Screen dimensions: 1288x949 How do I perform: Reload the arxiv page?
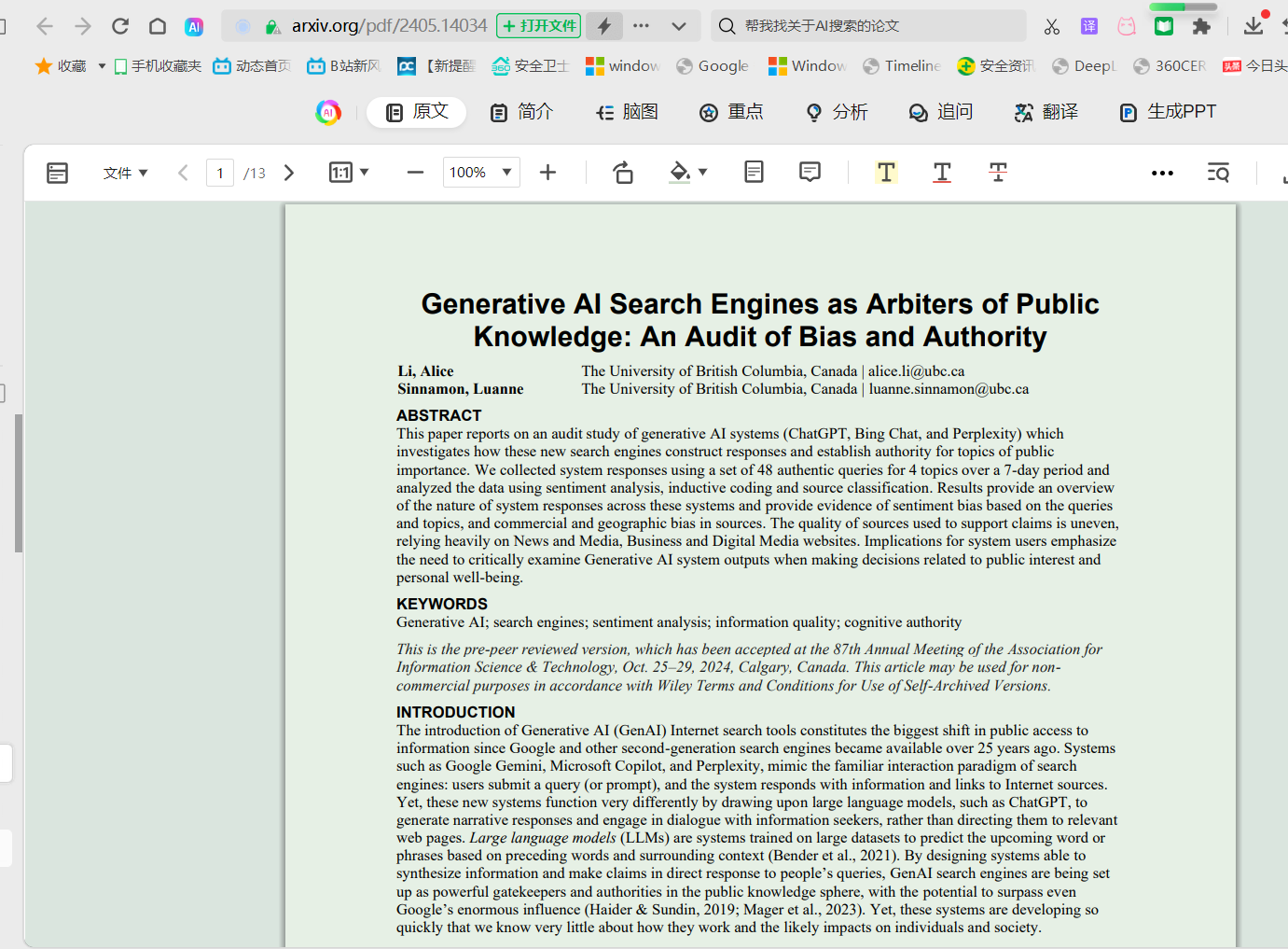click(120, 26)
